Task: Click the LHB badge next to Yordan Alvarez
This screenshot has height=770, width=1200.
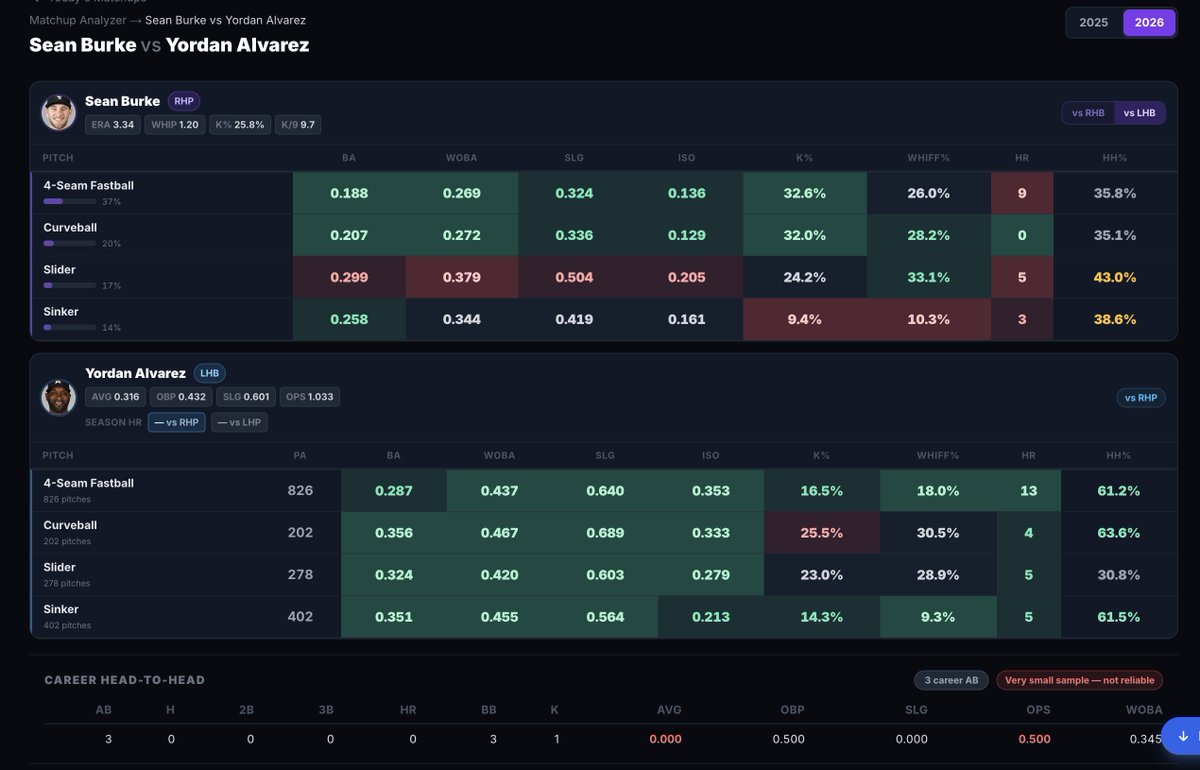Action: [x=209, y=373]
